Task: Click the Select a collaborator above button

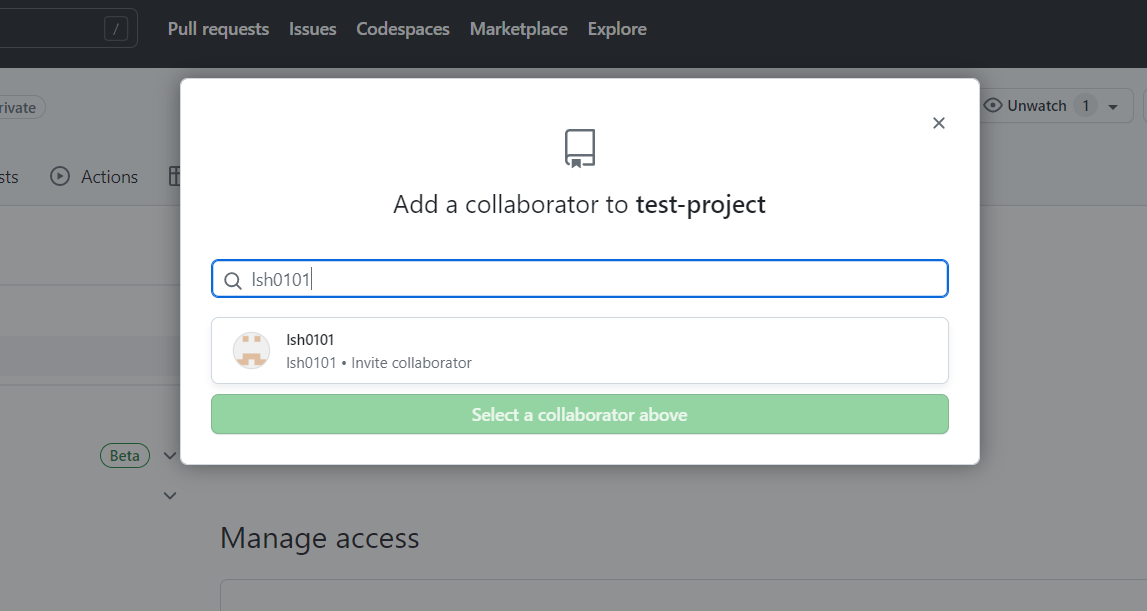Action: [580, 414]
